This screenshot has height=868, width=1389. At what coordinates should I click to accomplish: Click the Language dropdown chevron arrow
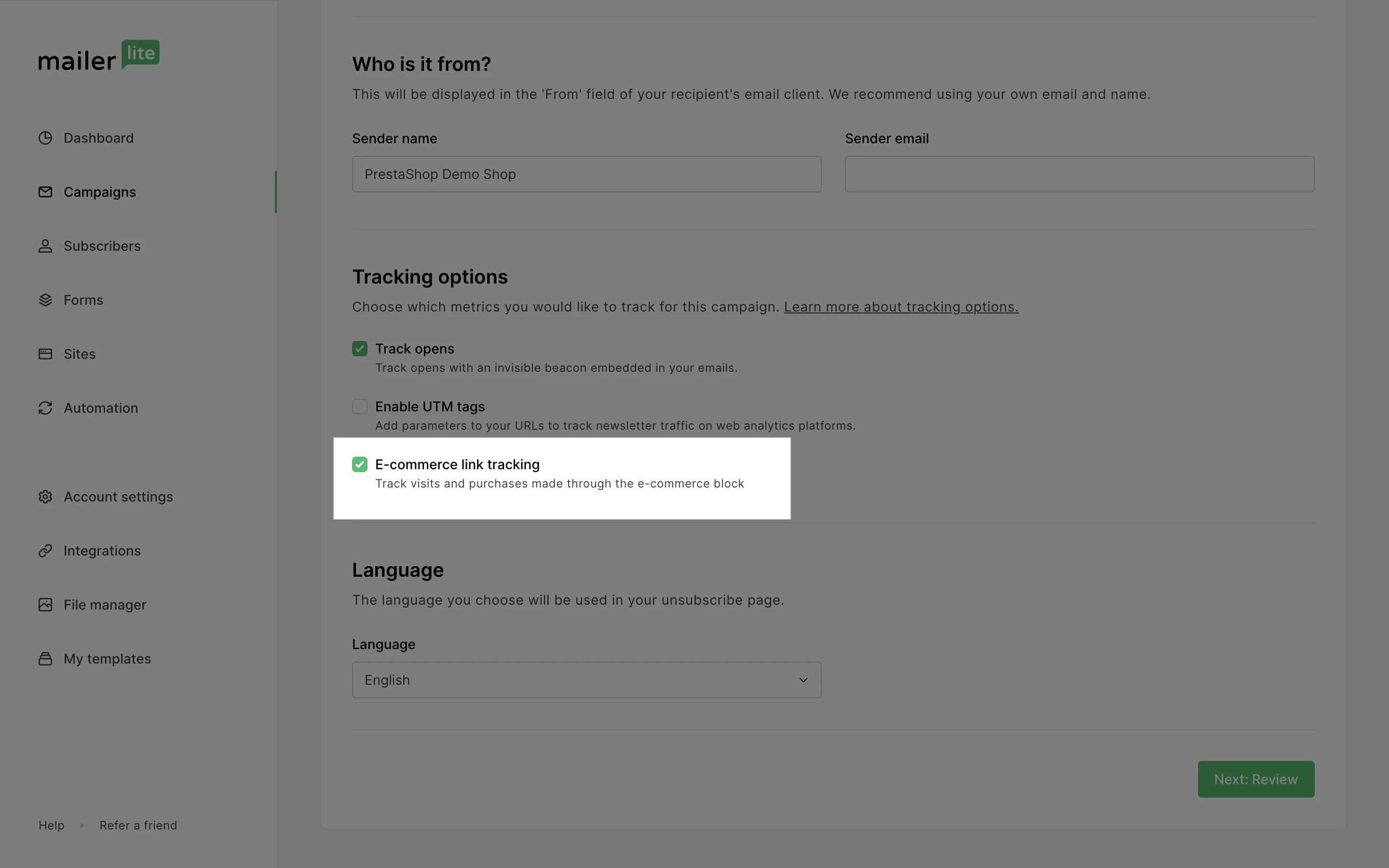coord(803,680)
